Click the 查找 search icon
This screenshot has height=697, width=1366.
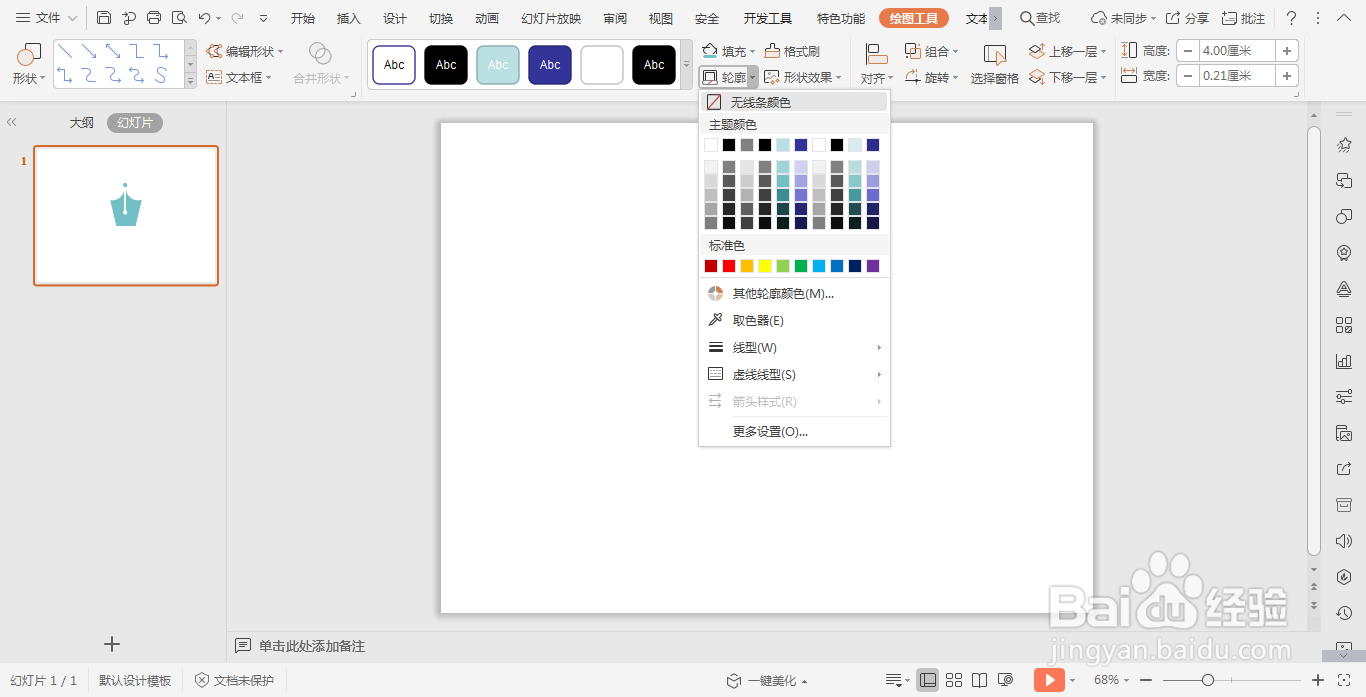[1040, 18]
